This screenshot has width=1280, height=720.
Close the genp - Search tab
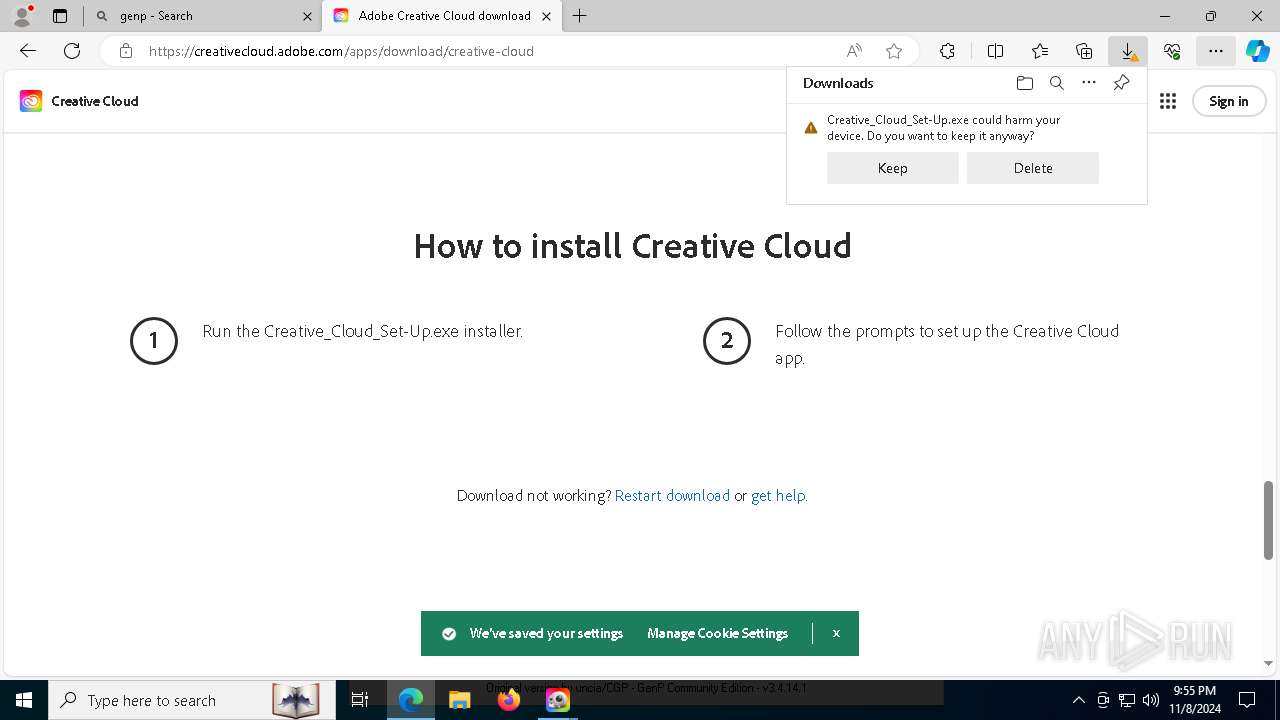coord(307,16)
